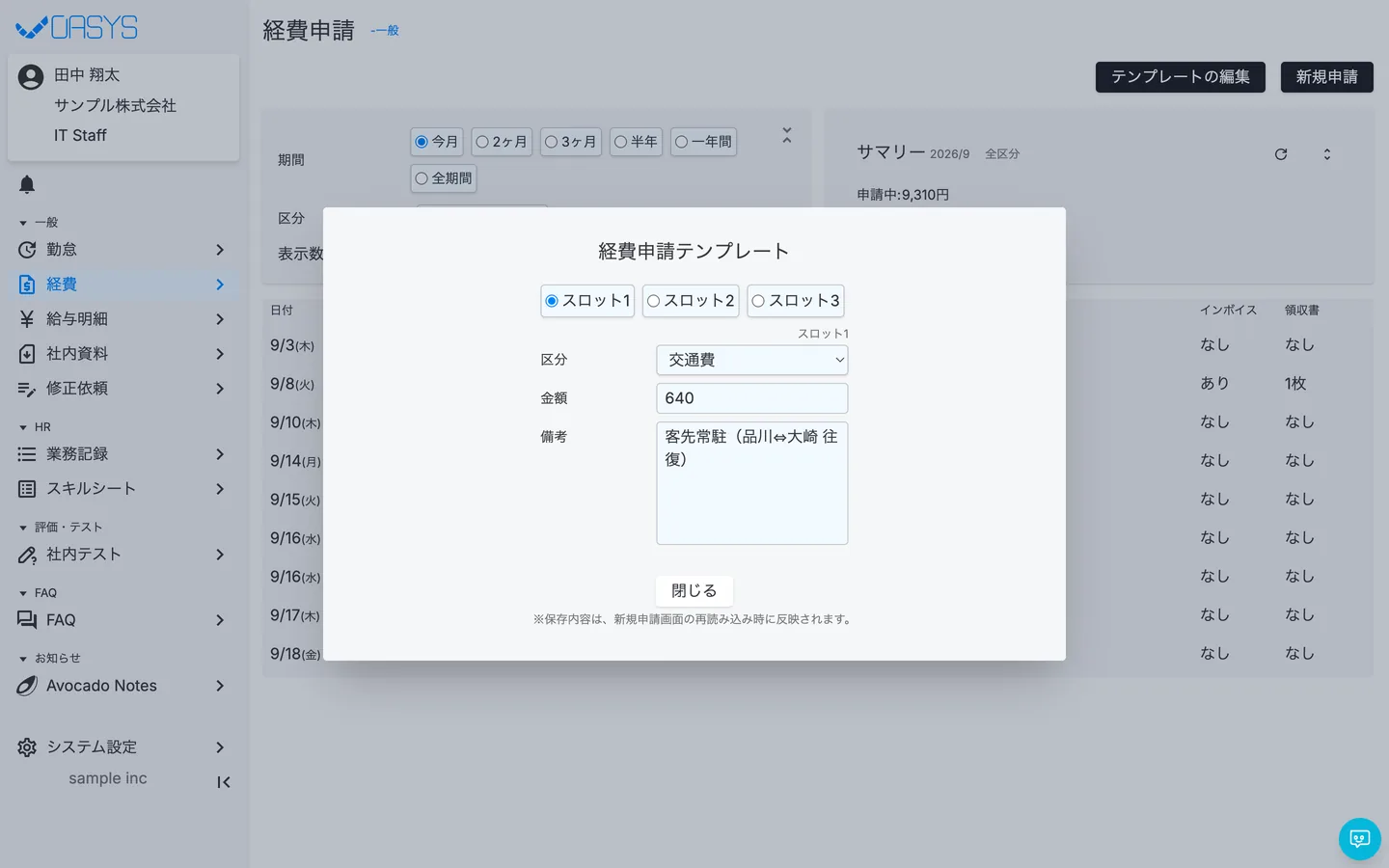Screen dimensions: 1389x868
Task: Collapse the 評価・テスト sidebar section
Action: (23, 528)
